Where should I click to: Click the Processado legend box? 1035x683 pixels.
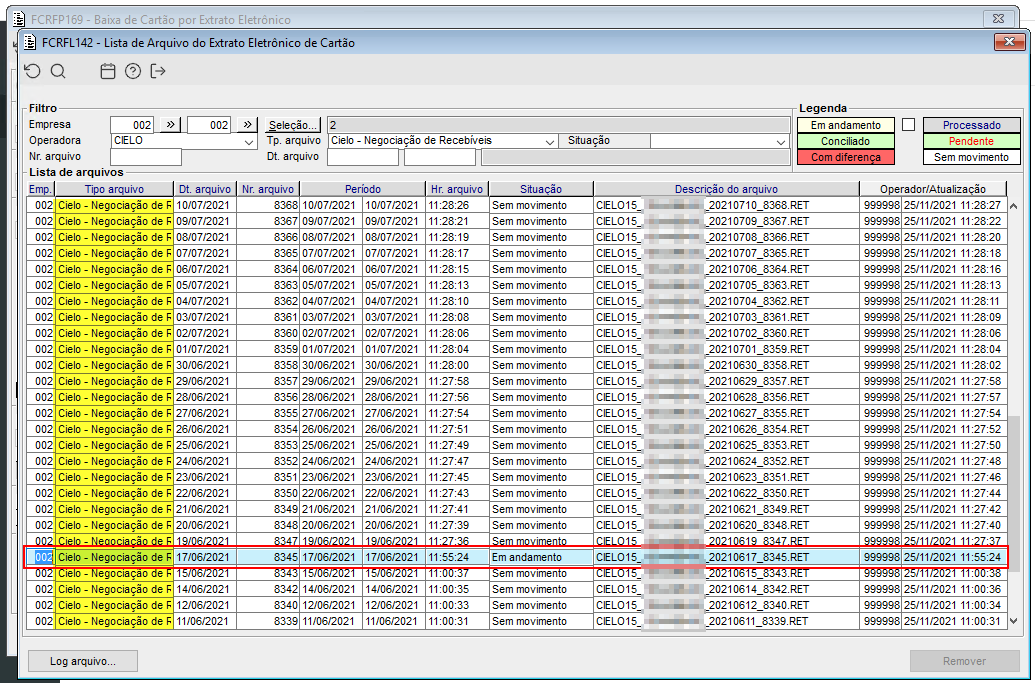click(x=972, y=125)
